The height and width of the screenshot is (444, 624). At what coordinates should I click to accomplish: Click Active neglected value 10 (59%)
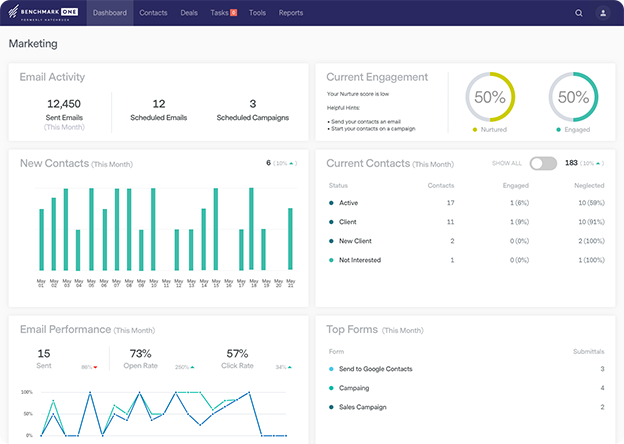[x=591, y=203]
